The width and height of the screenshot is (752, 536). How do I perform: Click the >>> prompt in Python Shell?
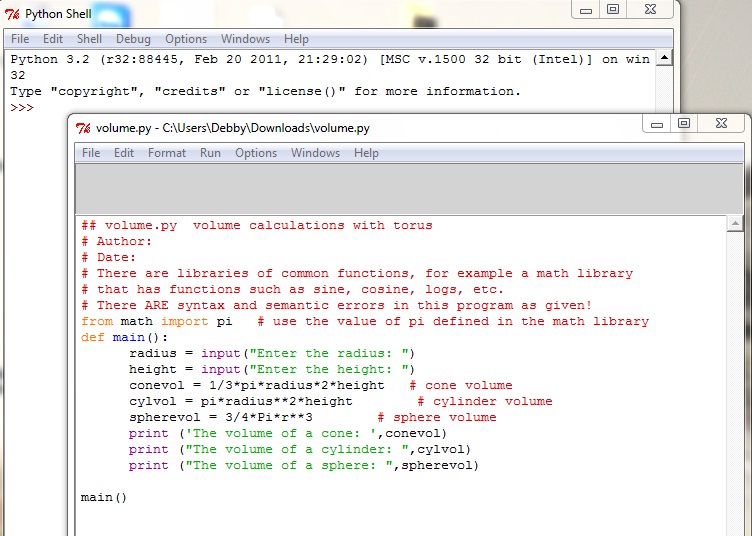pyautogui.click(x=22, y=107)
